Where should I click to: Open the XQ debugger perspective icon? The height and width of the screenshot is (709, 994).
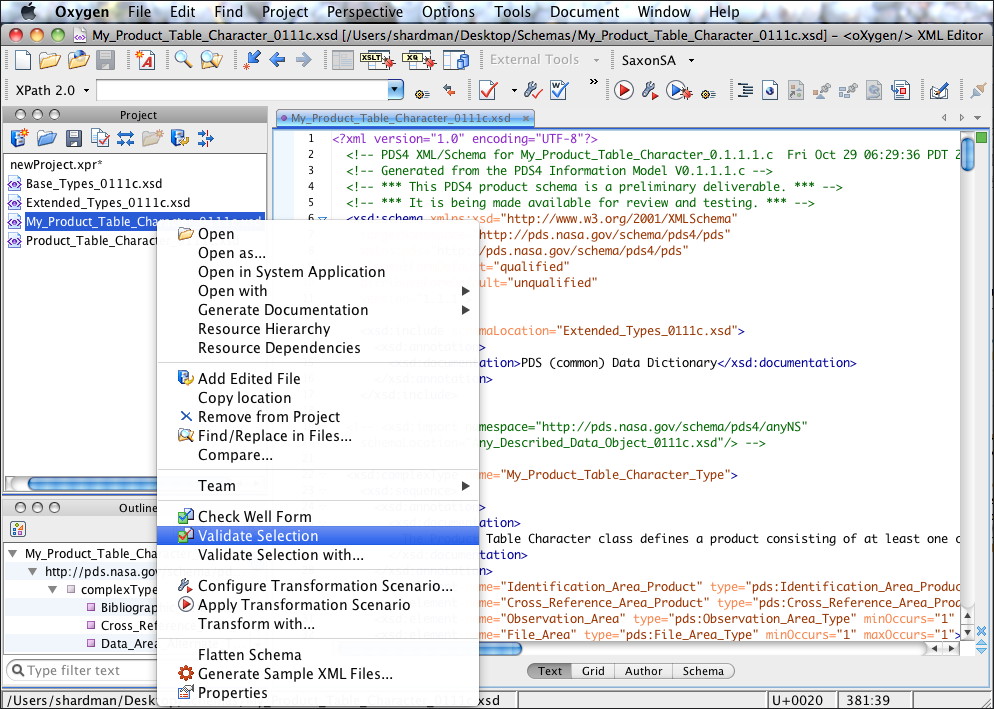pos(418,60)
